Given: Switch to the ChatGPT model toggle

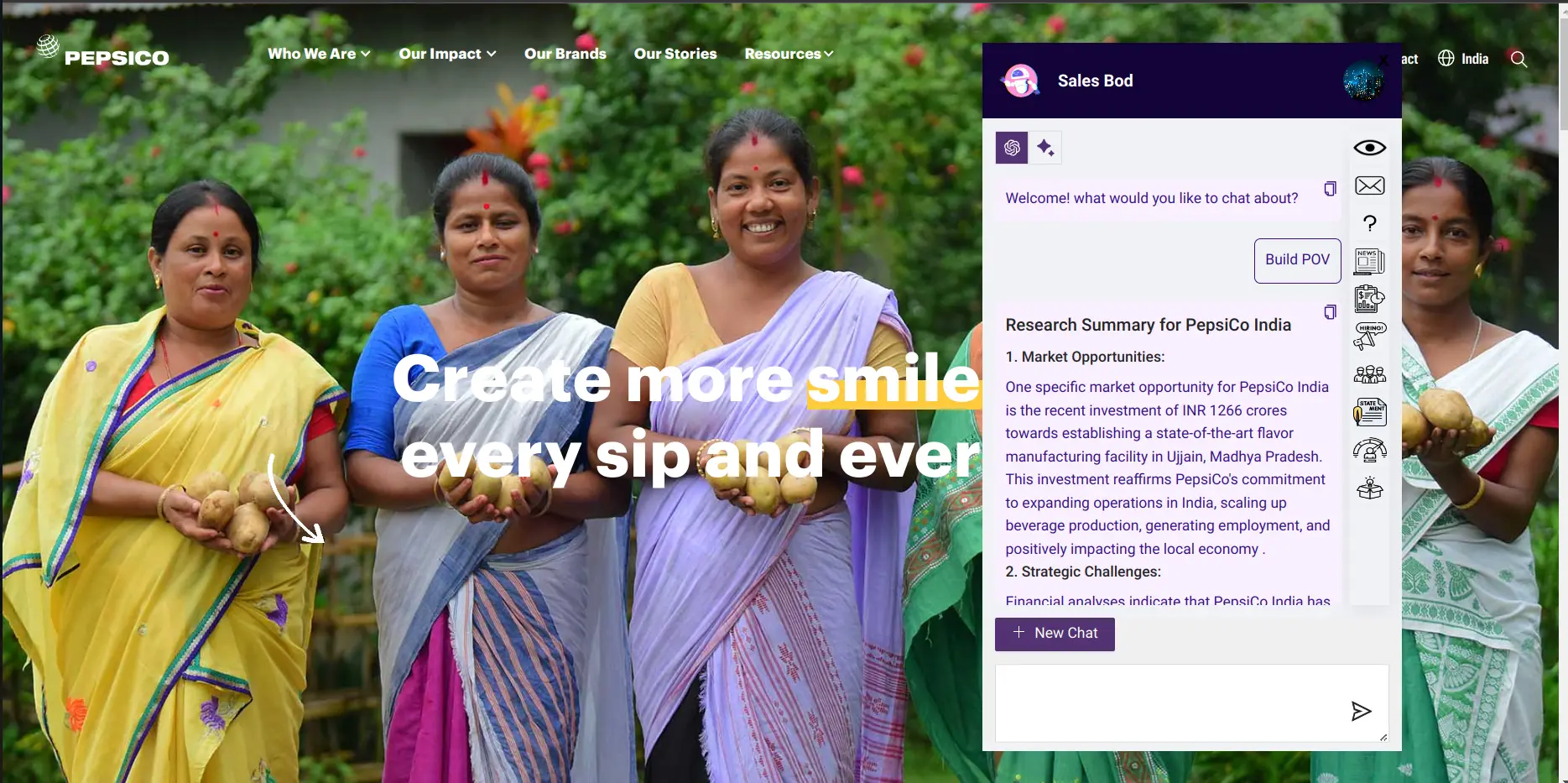Looking at the screenshot, I should 1012,148.
